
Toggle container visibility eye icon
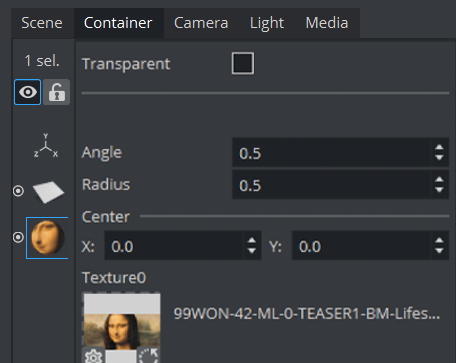pyautogui.click(x=28, y=92)
